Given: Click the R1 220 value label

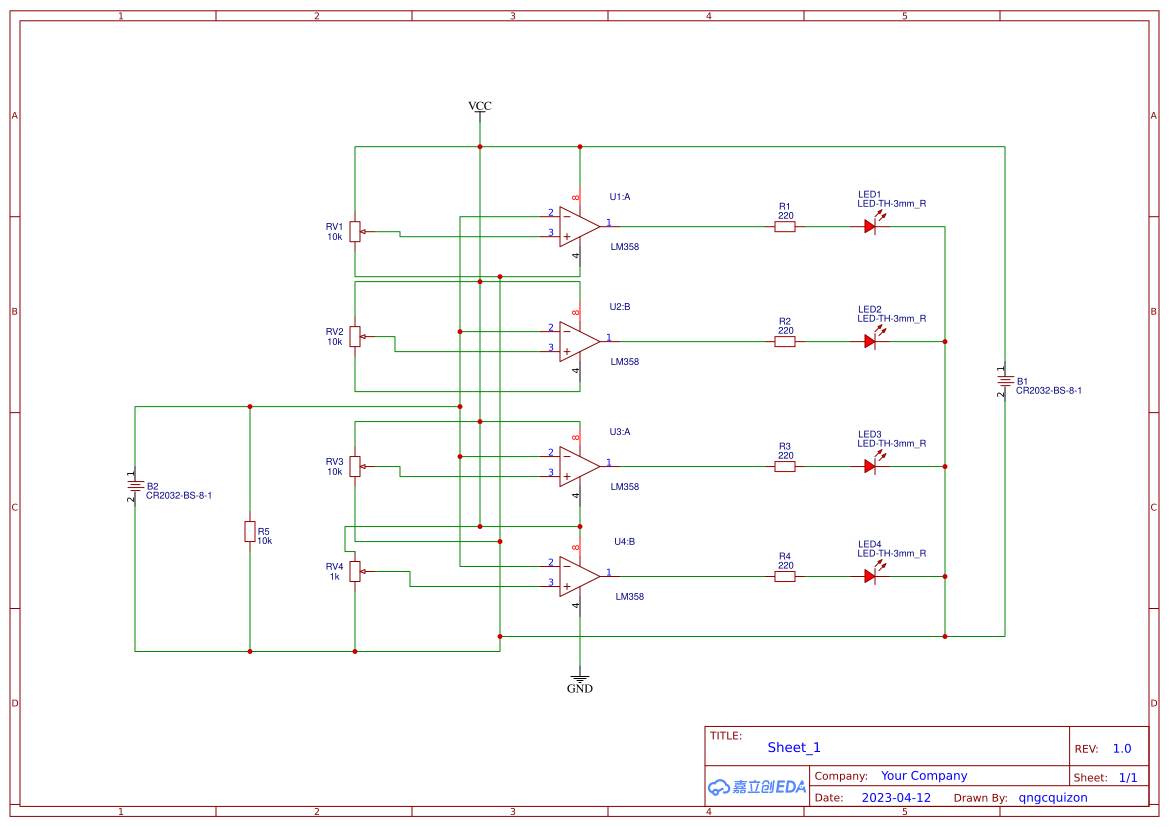Looking at the screenshot, I should (786, 216).
